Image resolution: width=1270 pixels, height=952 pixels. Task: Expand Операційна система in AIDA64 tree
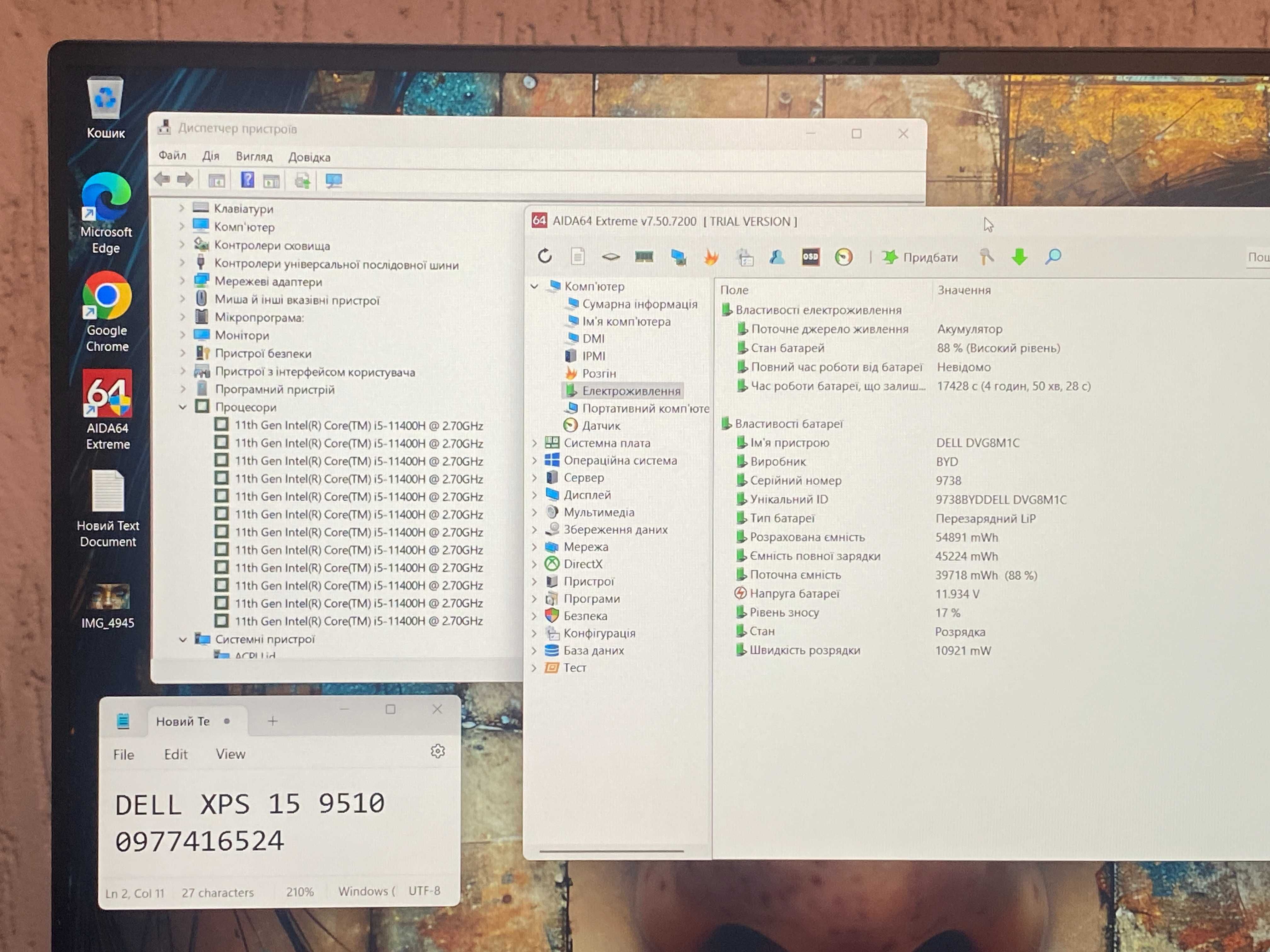pyautogui.click(x=534, y=460)
